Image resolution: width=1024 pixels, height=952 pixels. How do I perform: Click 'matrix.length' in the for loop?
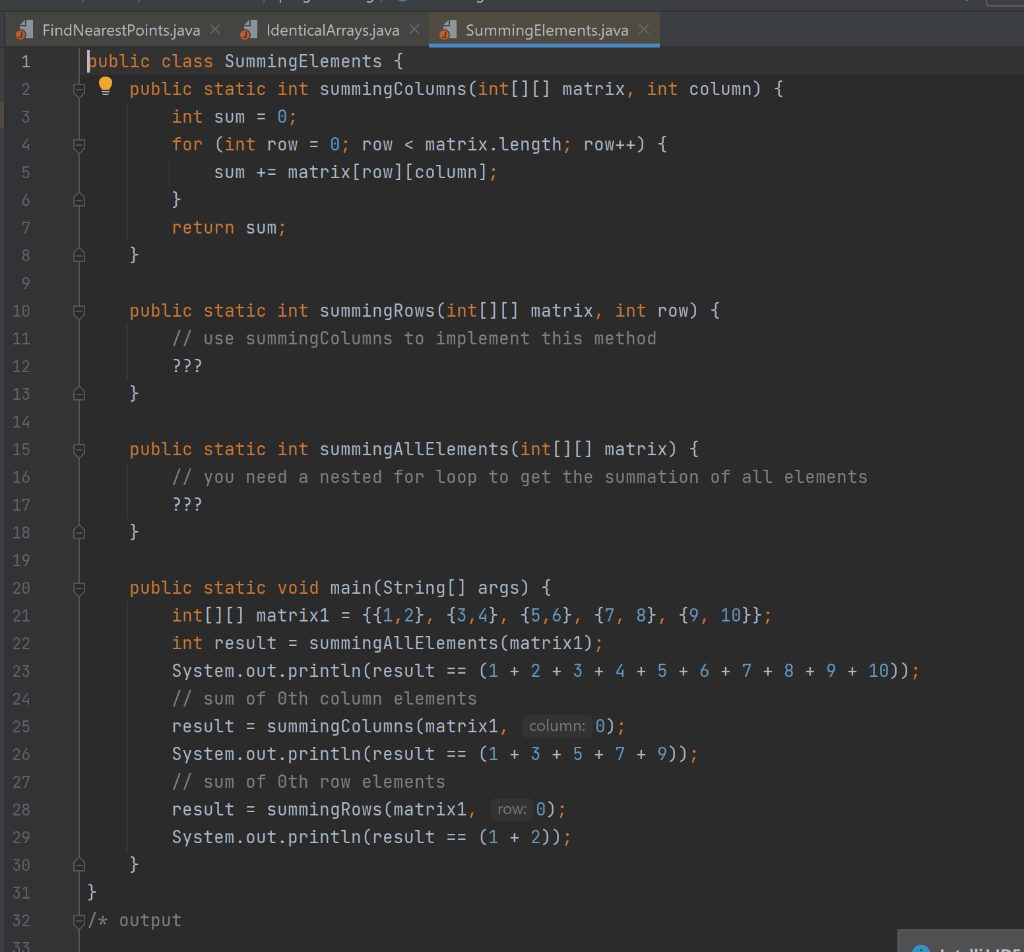[493, 144]
